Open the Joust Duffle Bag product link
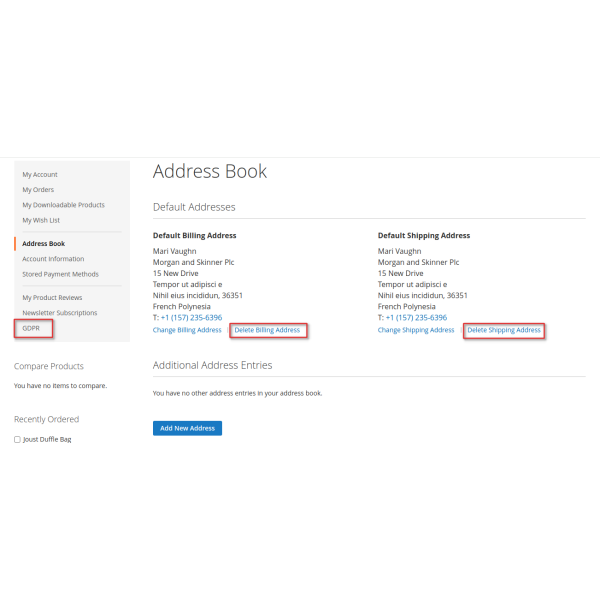The height and width of the screenshot is (600, 600). point(47,439)
